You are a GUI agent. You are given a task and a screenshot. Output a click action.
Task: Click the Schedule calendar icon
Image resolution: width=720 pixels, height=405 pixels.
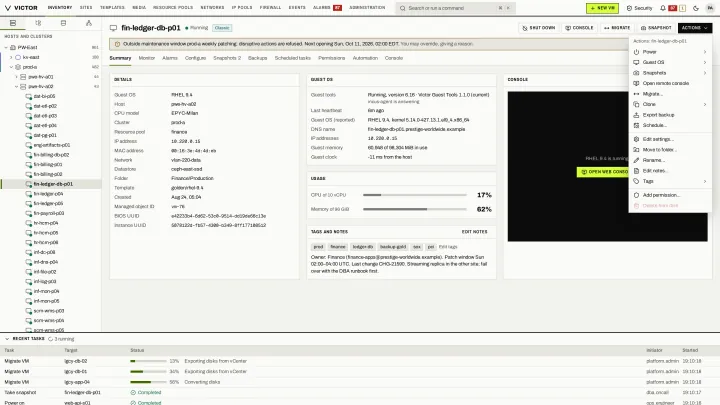pos(636,125)
